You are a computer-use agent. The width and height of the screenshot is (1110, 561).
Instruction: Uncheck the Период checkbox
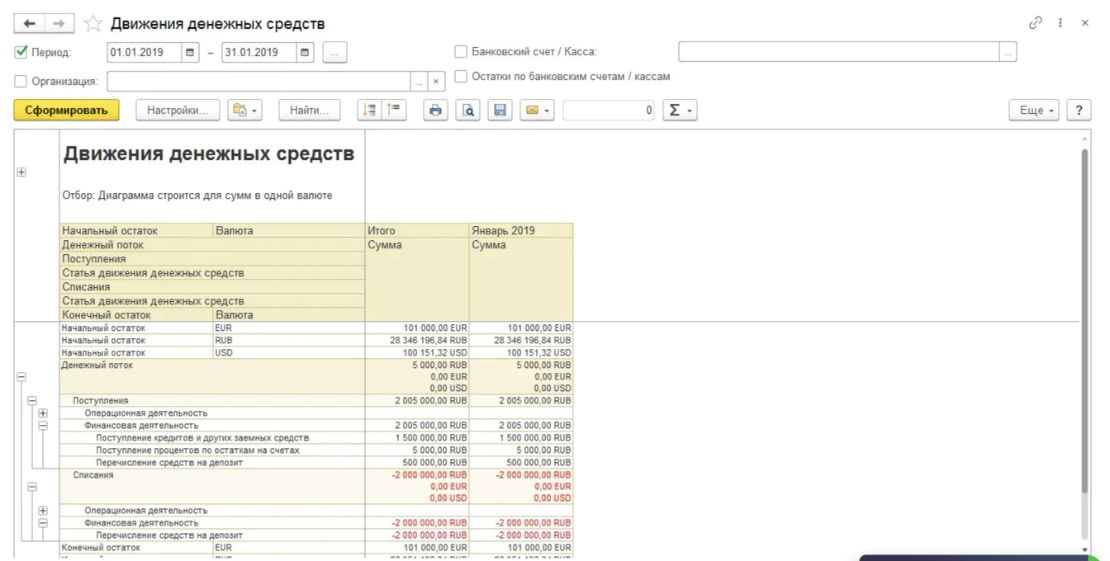click(x=22, y=52)
